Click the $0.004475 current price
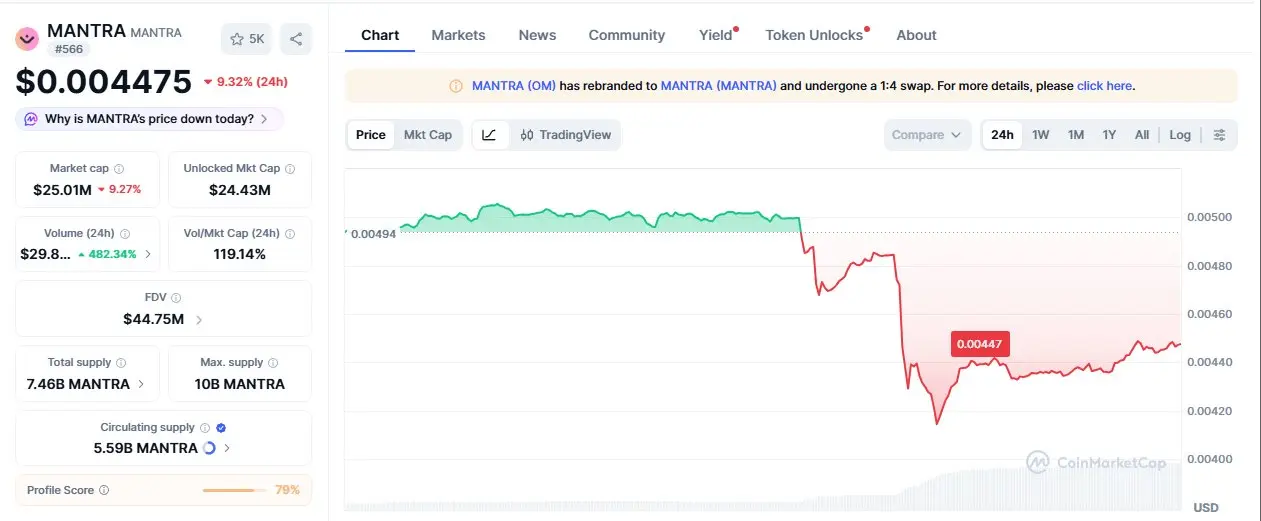This screenshot has width=1261, height=521. click(103, 81)
